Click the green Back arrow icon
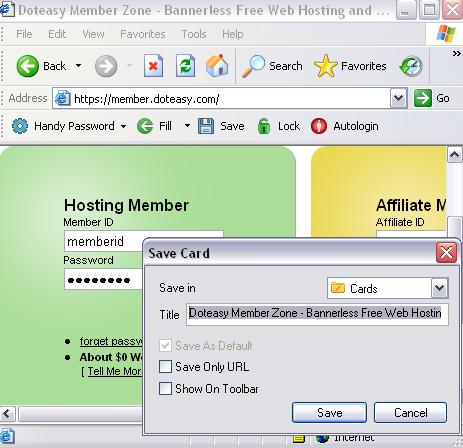 coord(27,66)
